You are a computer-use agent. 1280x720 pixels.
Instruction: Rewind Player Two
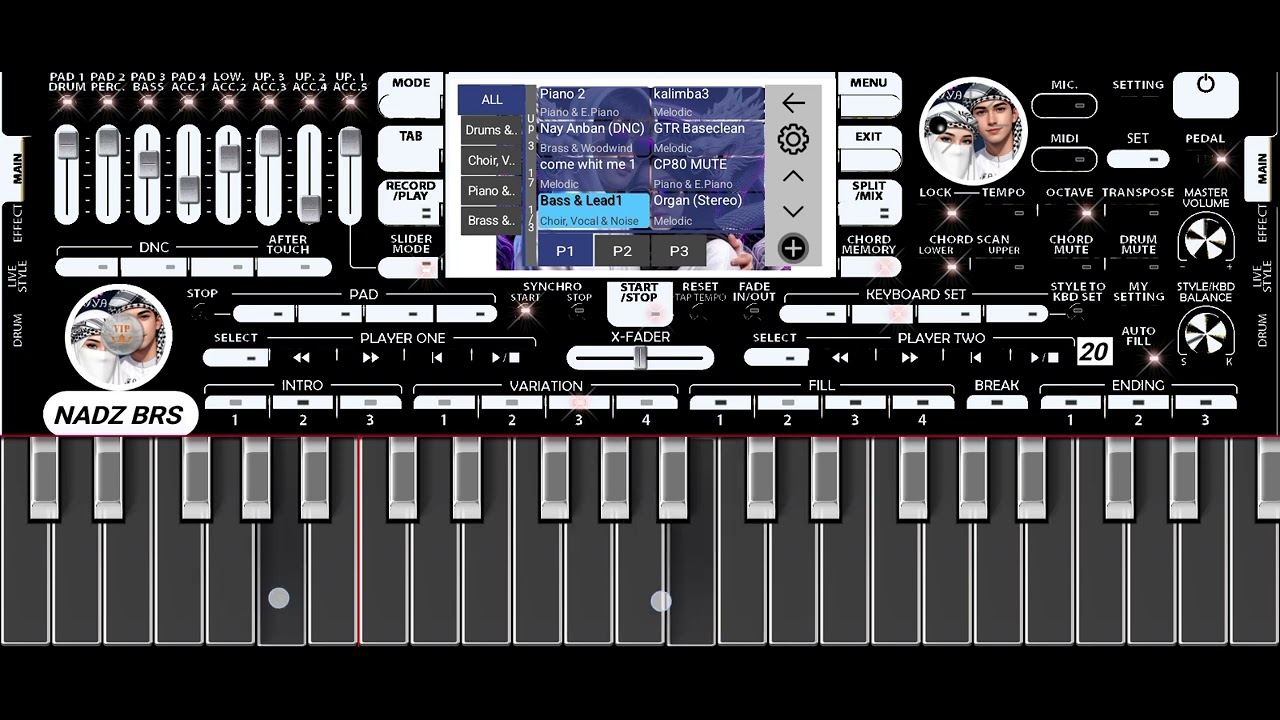click(840, 357)
